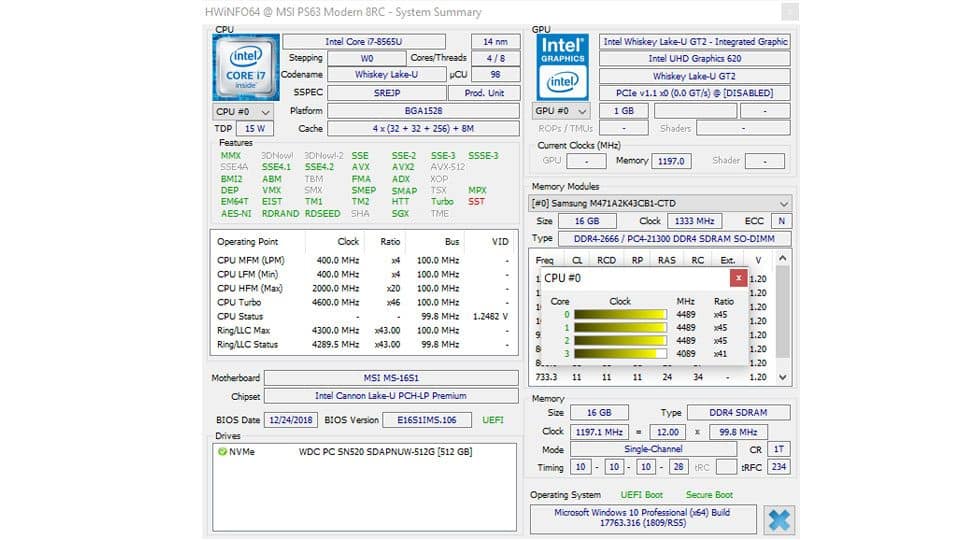The image size is (960, 540).
Task: Click the CPU Turbo operating point row
Action: click(x=363, y=302)
